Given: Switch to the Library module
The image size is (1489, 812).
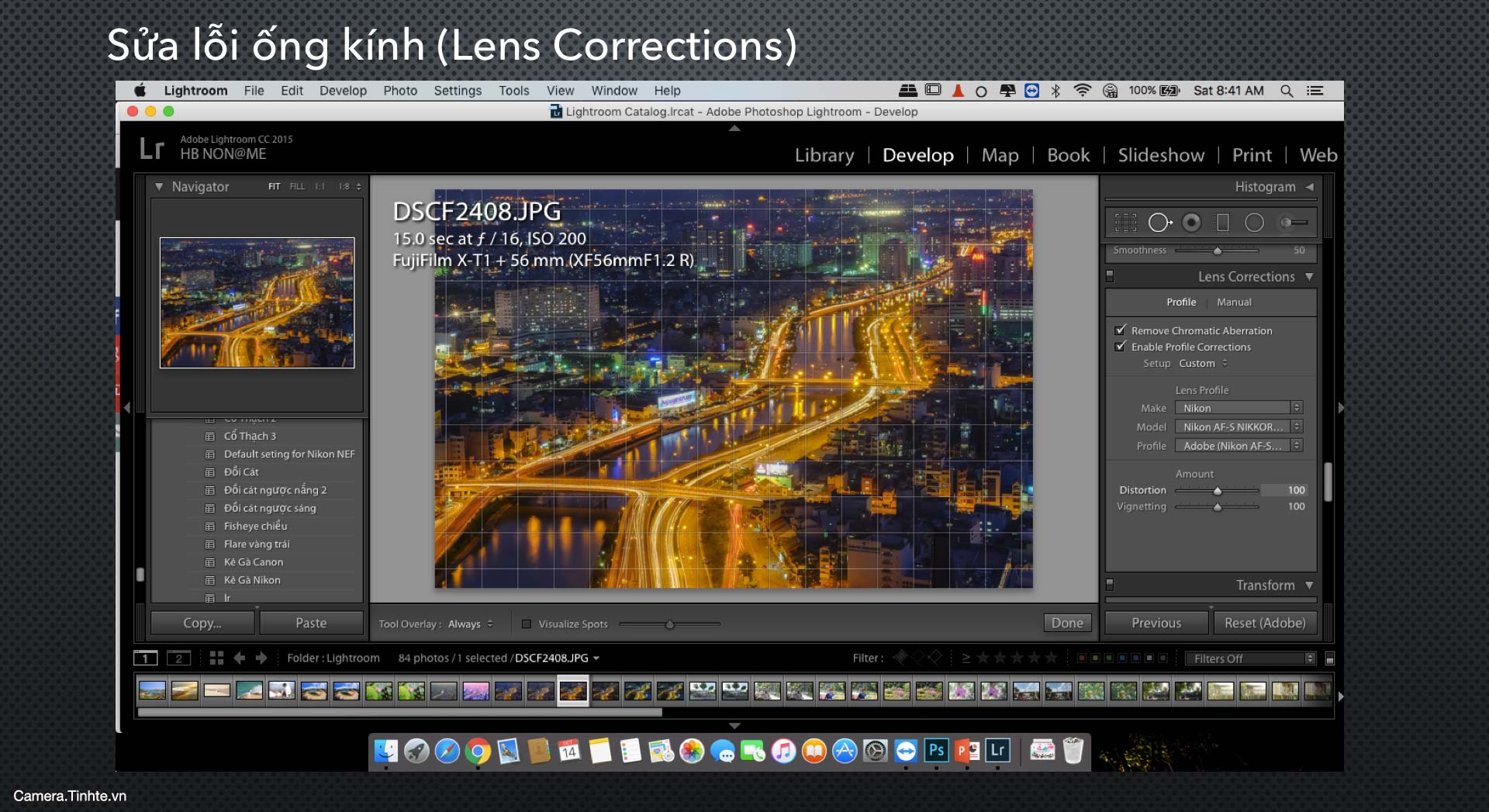Looking at the screenshot, I should pos(824,155).
